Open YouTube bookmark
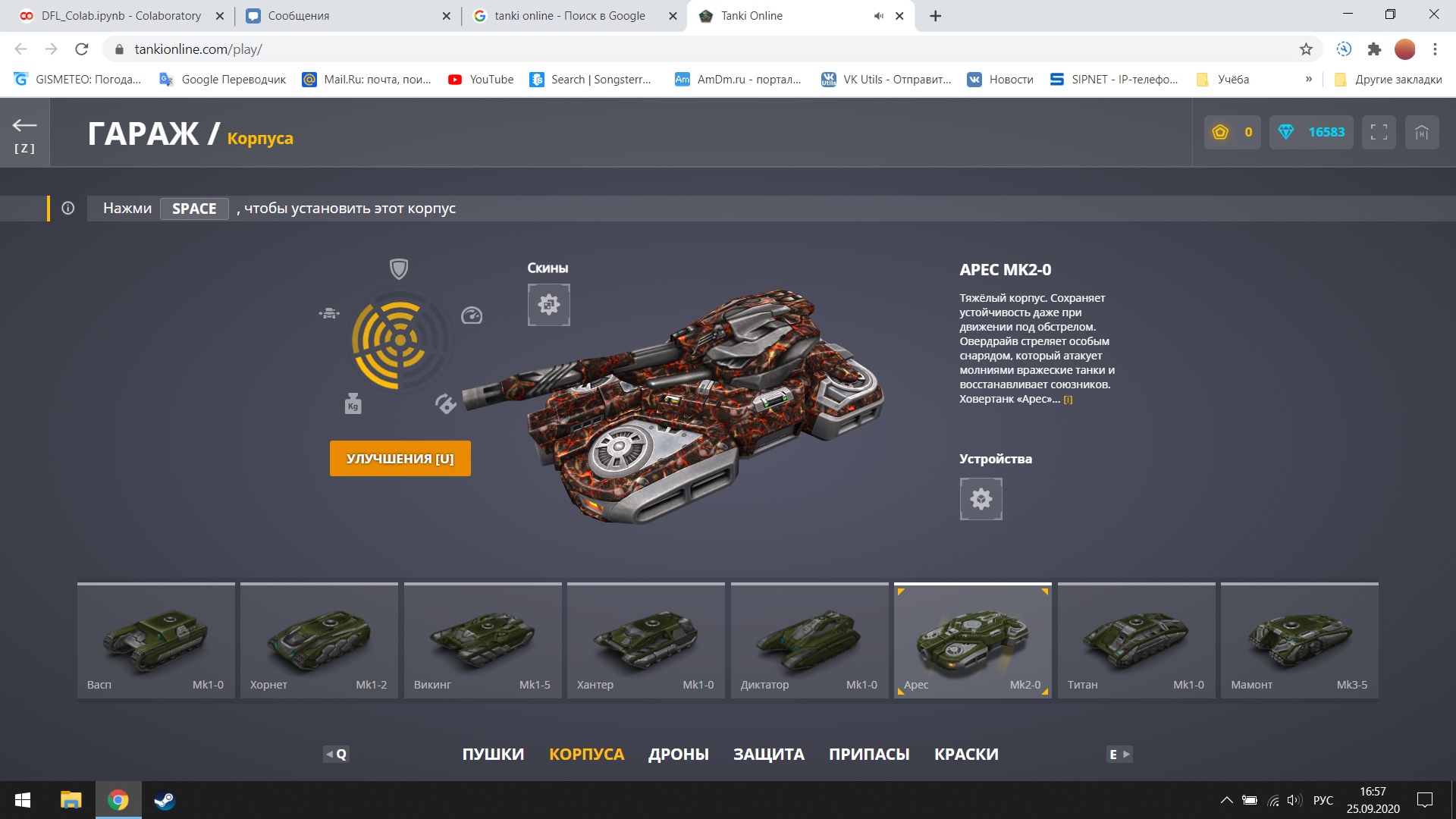This screenshot has height=819, width=1456. pos(481,80)
